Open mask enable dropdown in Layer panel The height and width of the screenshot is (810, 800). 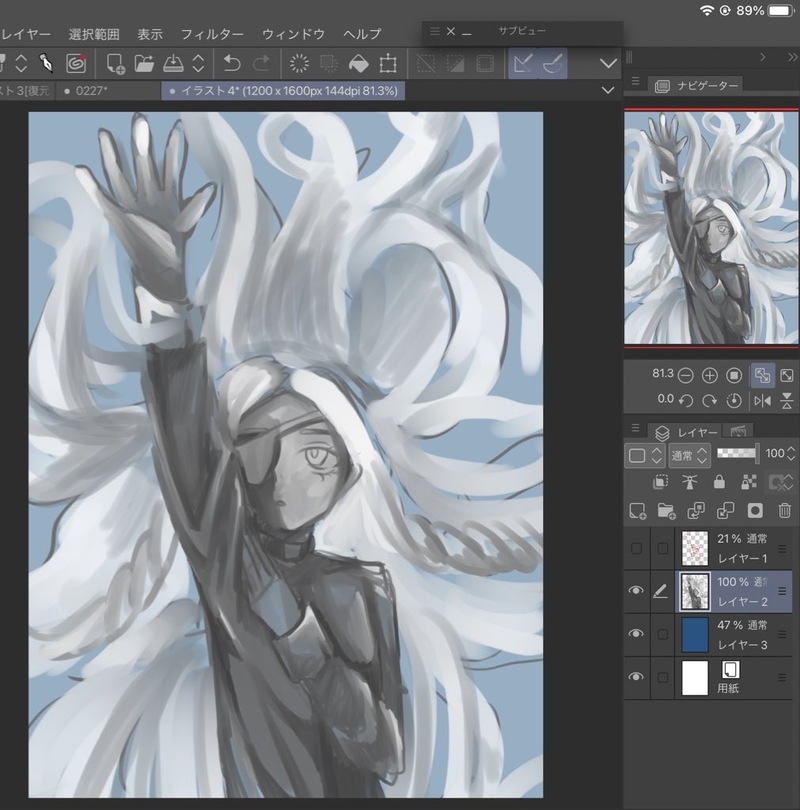point(779,482)
